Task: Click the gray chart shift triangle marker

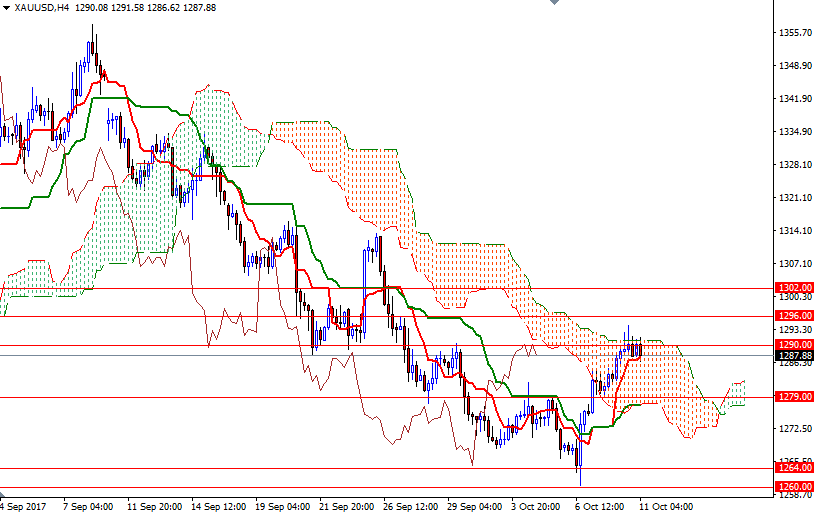Action: [555, 4]
